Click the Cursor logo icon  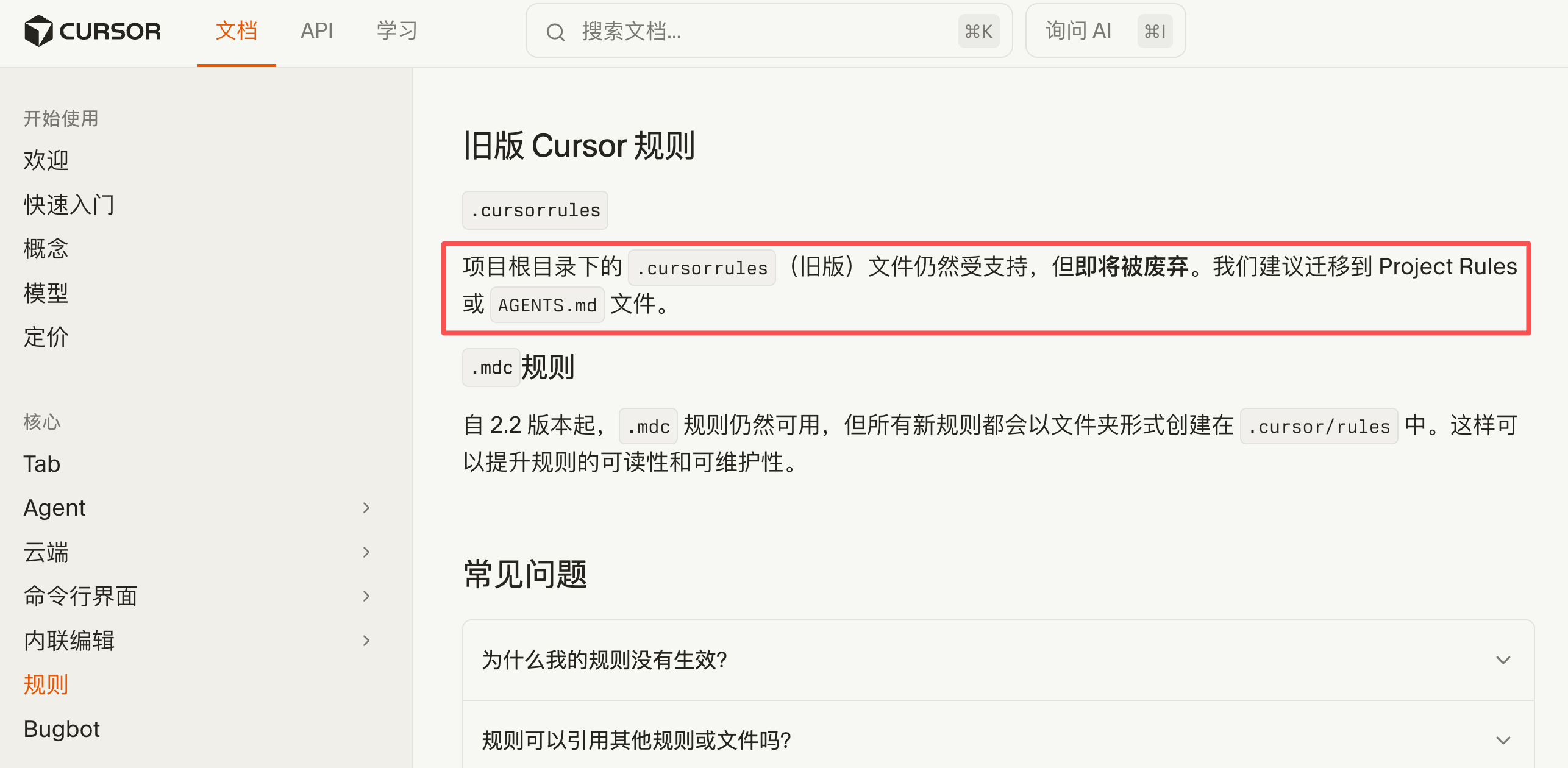click(38, 30)
